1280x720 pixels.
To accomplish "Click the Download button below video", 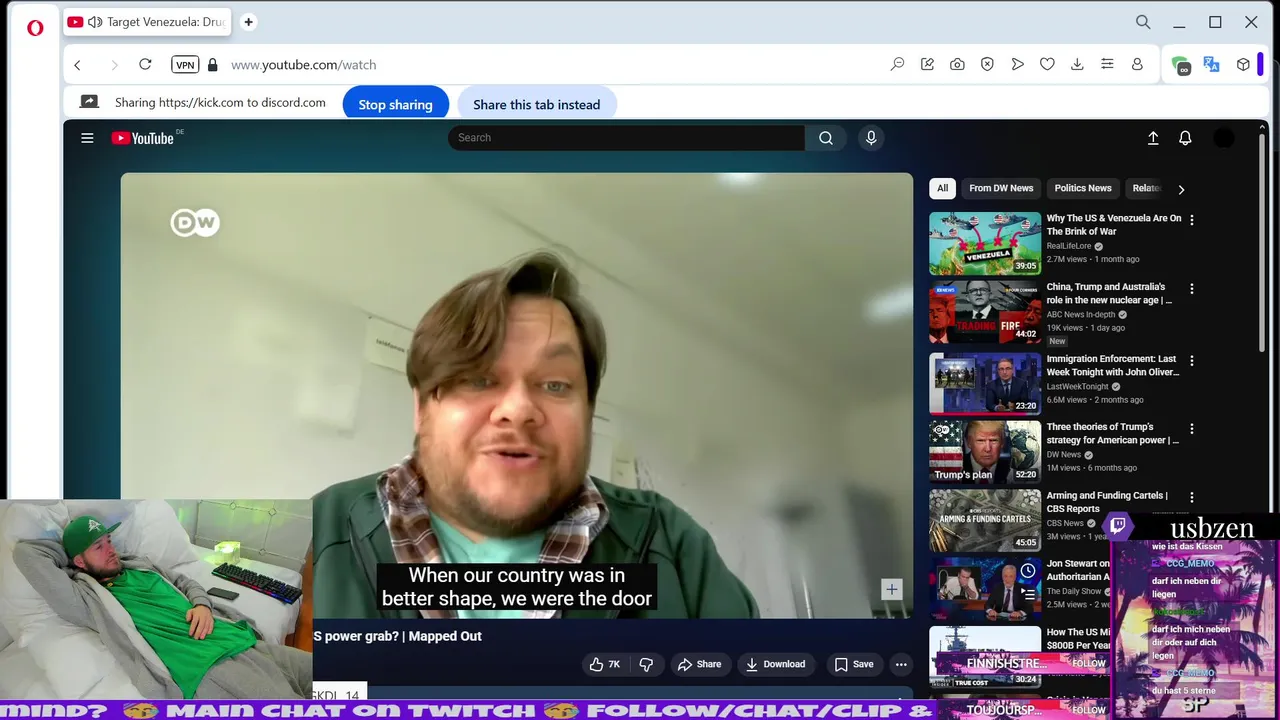I will click(x=776, y=664).
